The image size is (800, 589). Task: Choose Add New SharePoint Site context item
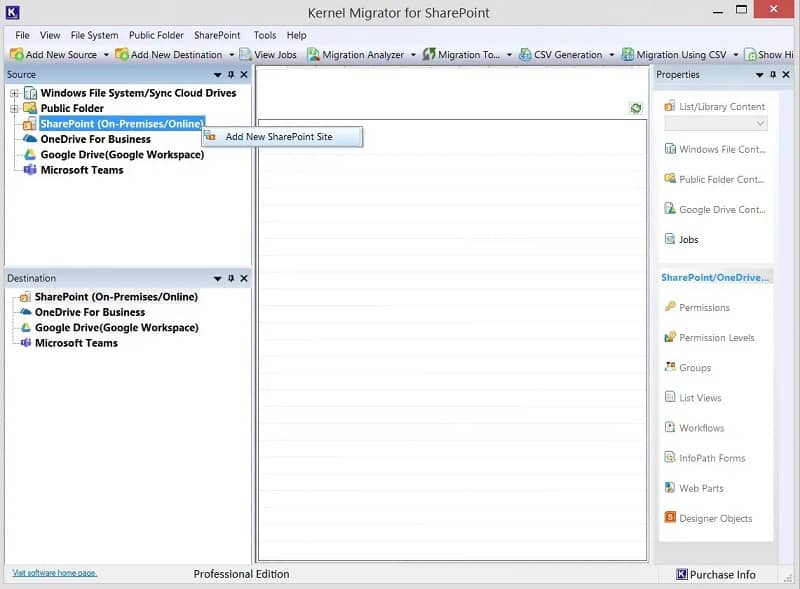click(282, 137)
